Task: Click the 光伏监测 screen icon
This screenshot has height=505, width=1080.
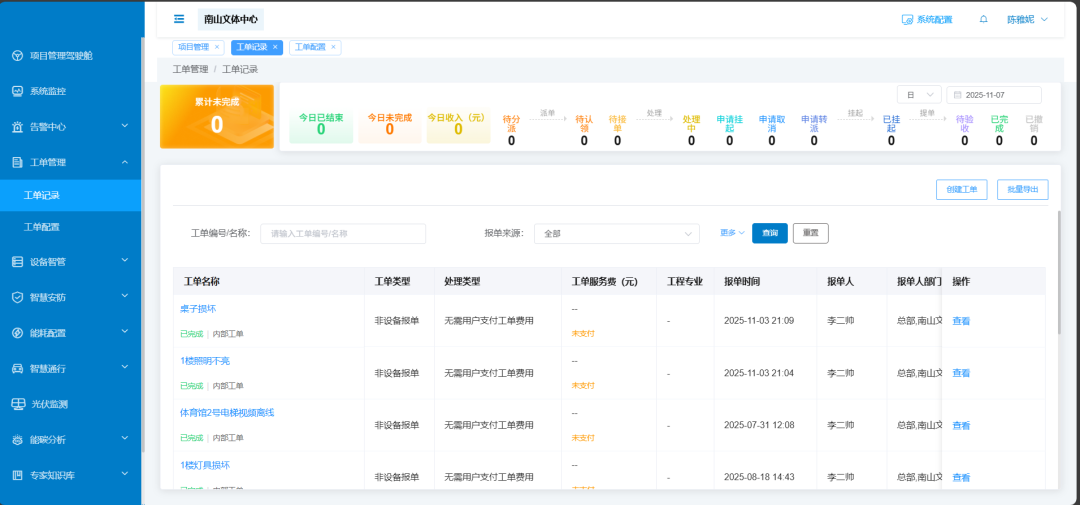Action: (x=19, y=404)
